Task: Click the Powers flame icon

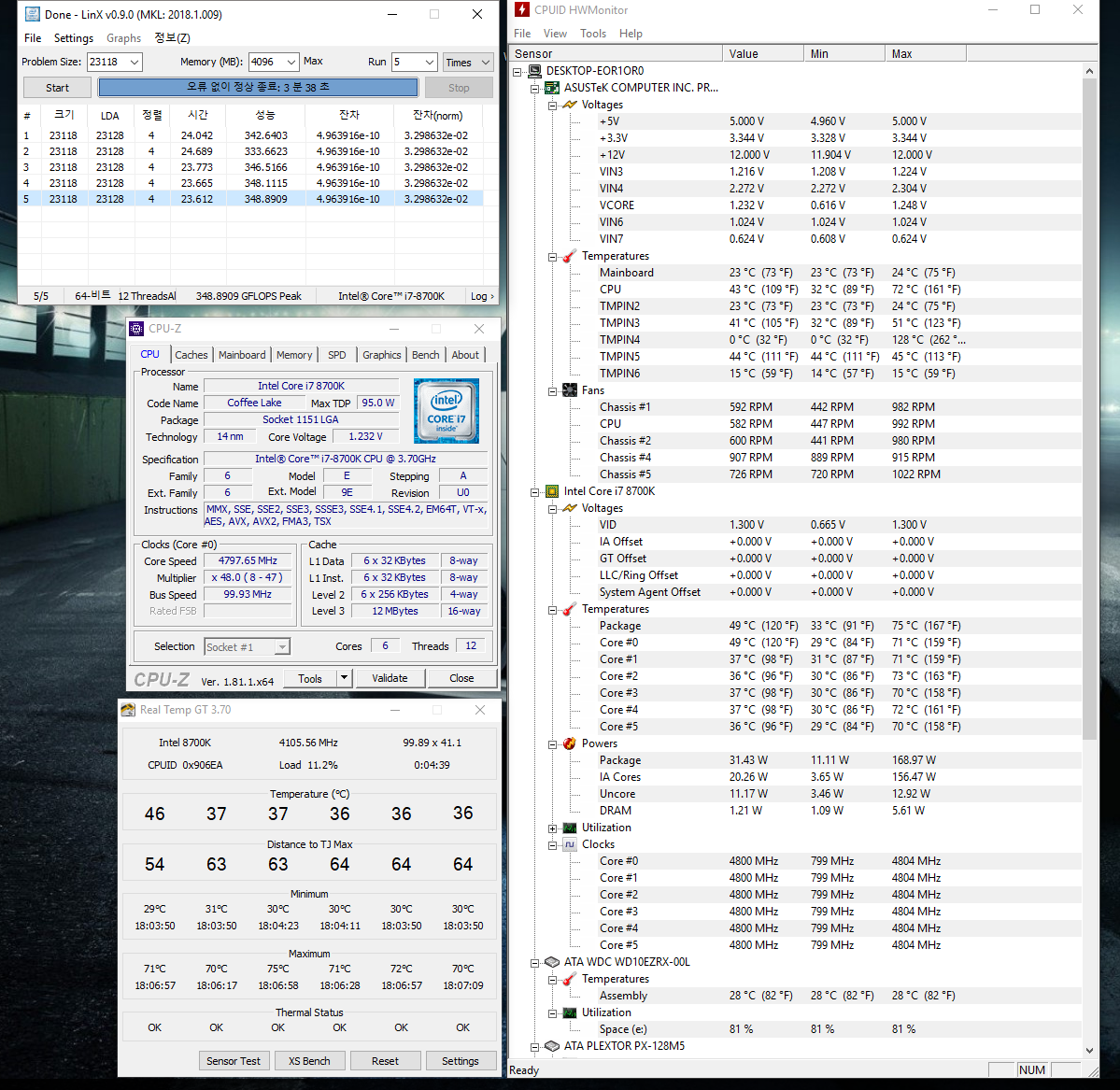Action: coord(570,743)
